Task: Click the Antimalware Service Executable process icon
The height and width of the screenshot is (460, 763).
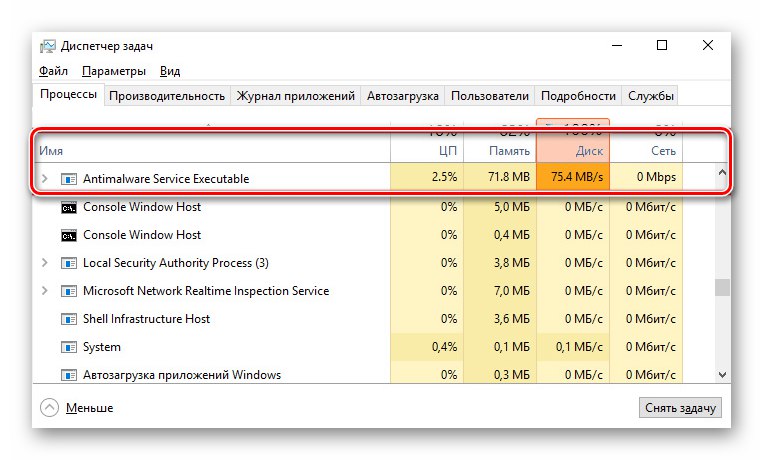Action: (x=69, y=178)
